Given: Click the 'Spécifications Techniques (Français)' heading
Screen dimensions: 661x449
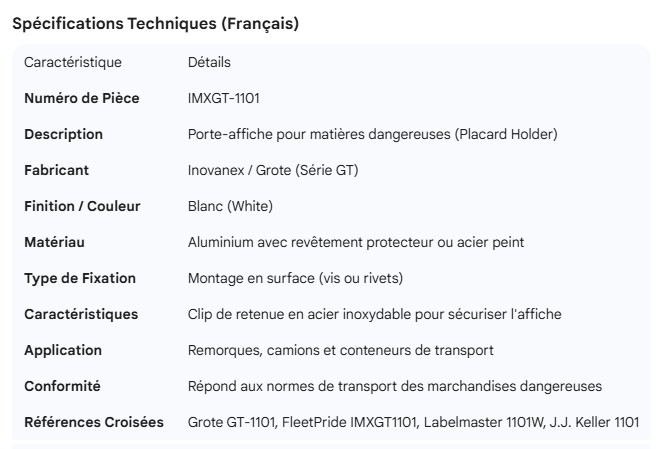Looking at the screenshot, I should [155, 24].
